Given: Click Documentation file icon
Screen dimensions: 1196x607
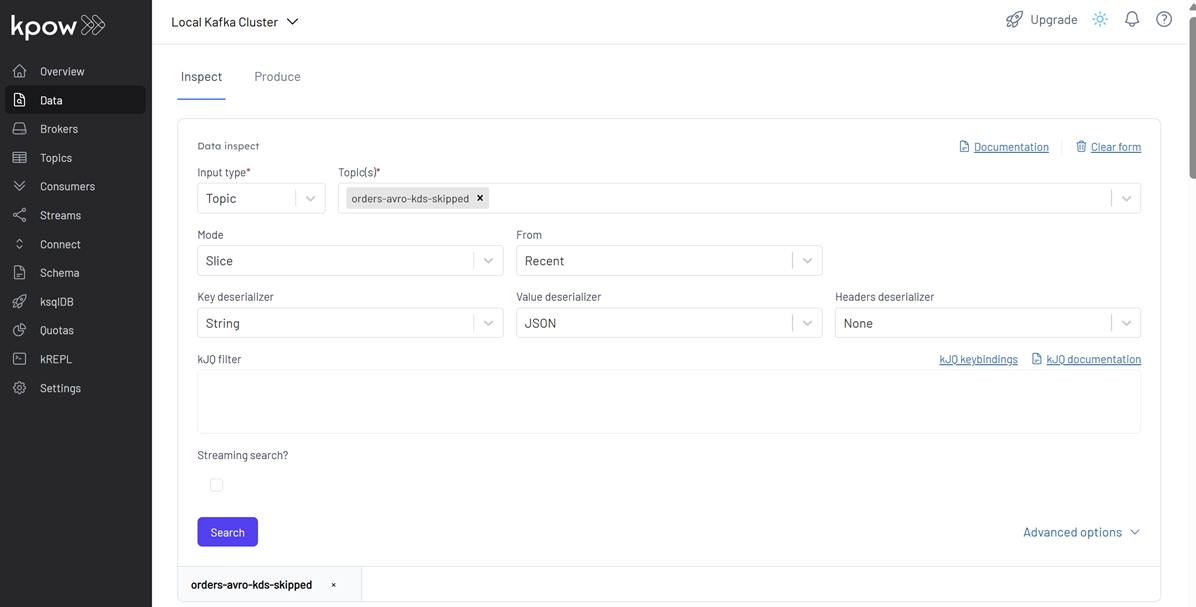Looking at the screenshot, I should pyautogui.click(x=964, y=146).
